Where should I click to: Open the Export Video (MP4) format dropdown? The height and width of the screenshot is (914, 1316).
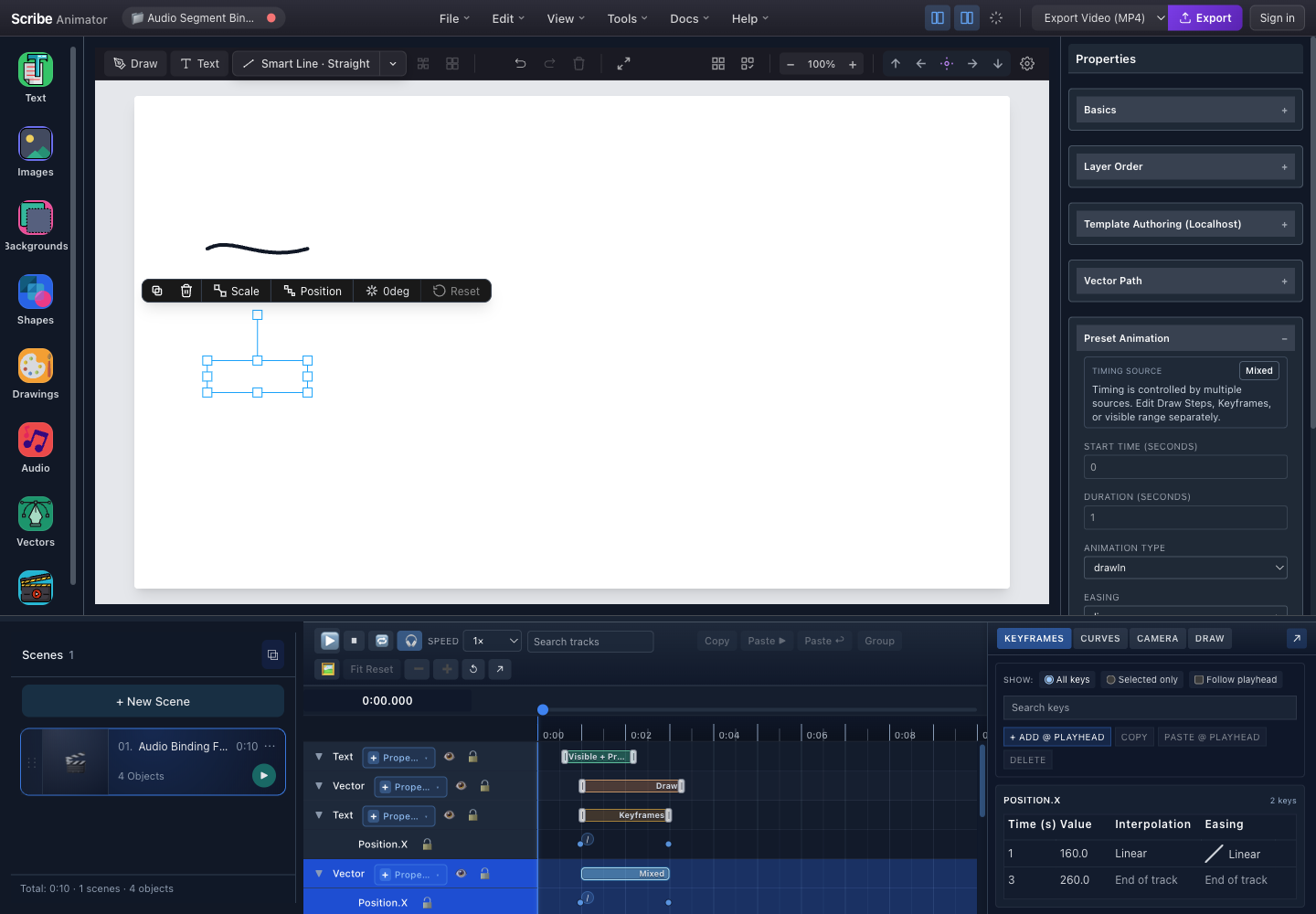point(1100,17)
